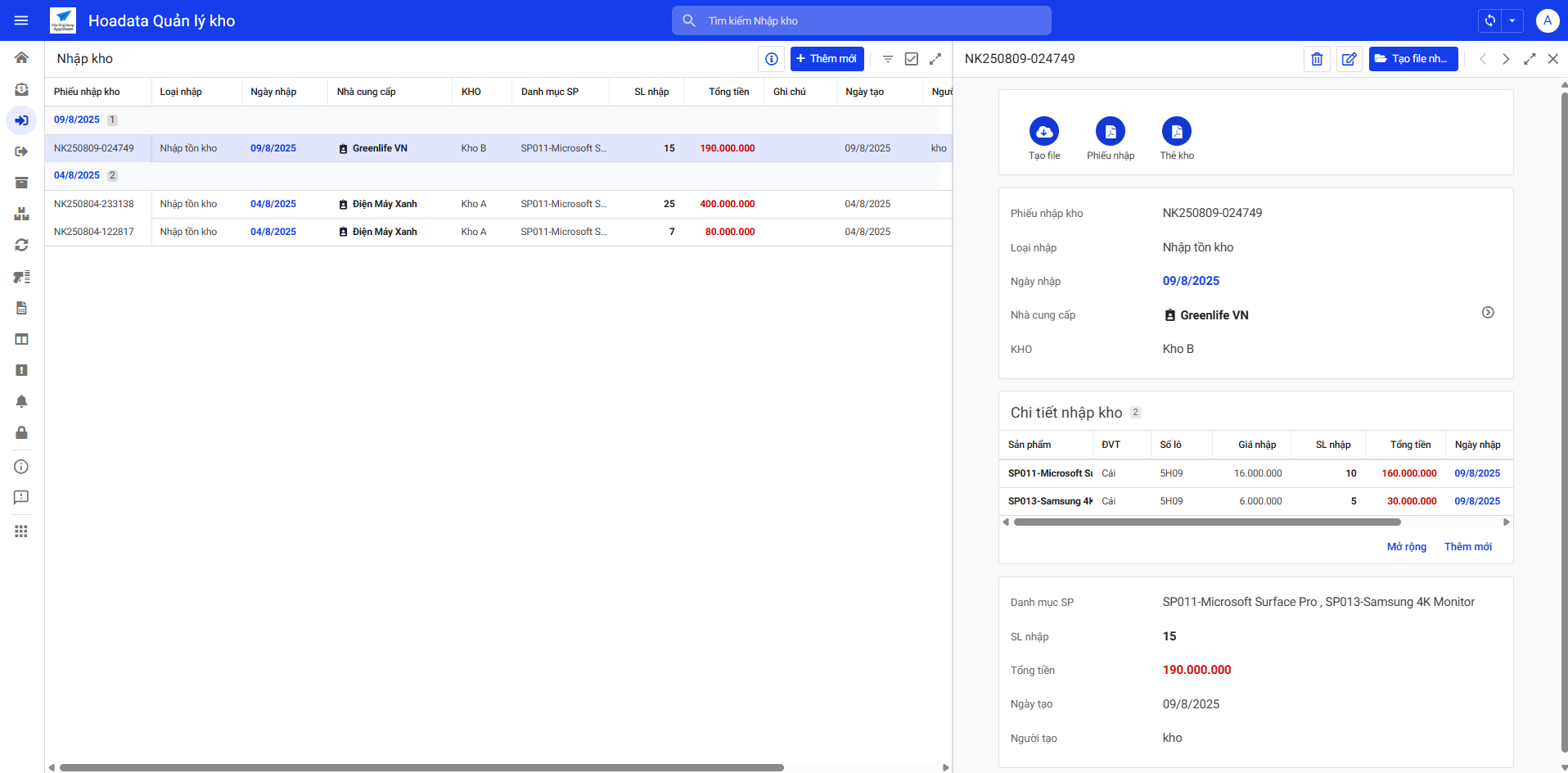Select row NK250809-024749
This screenshot has height=773, width=1568.
pyautogui.click(x=498, y=148)
